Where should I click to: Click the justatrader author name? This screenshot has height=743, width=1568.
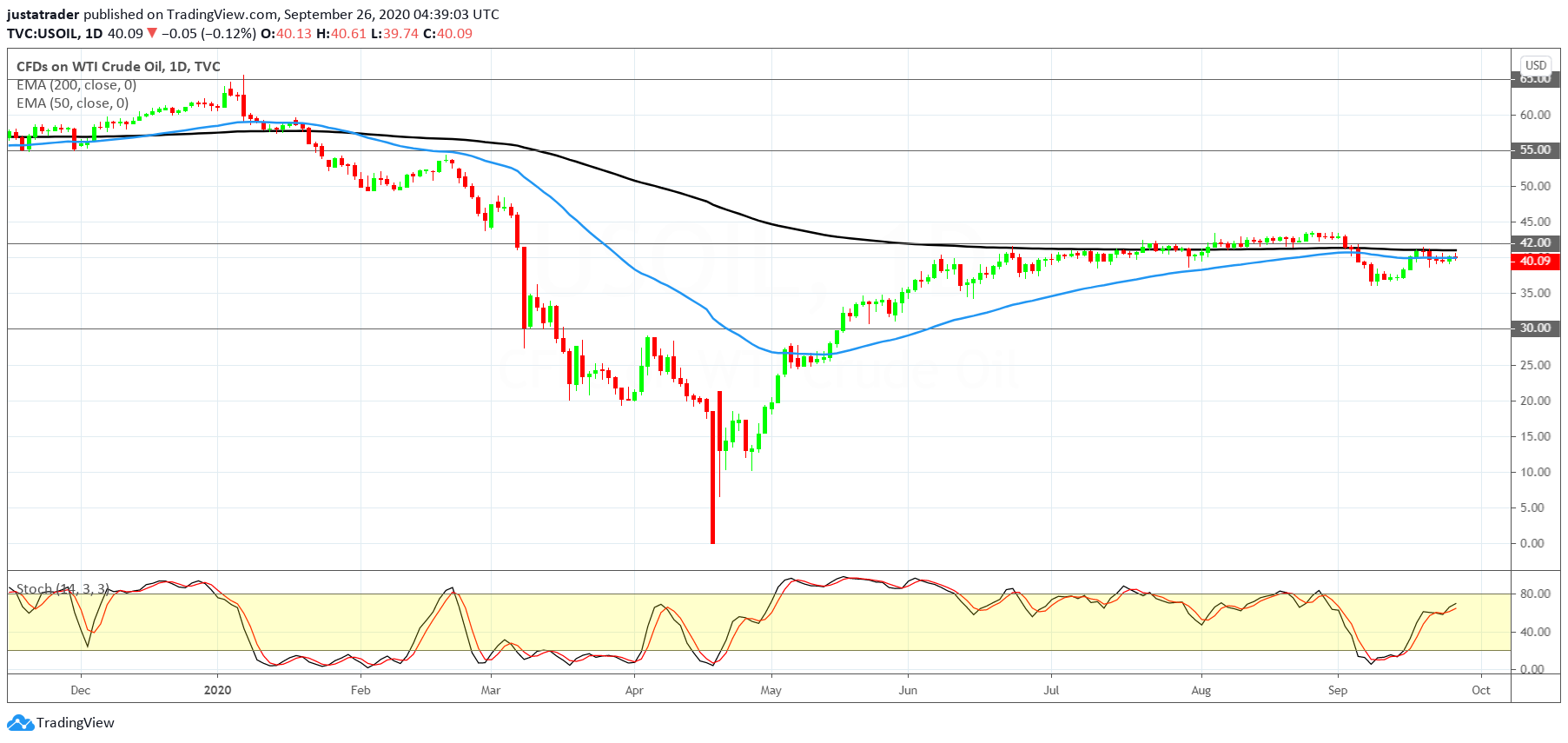(x=43, y=15)
